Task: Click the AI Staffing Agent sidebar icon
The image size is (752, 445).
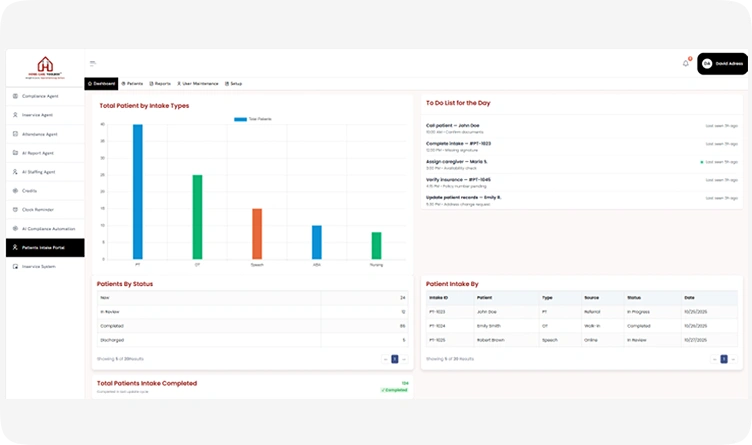Action: click(x=15, y=172)
